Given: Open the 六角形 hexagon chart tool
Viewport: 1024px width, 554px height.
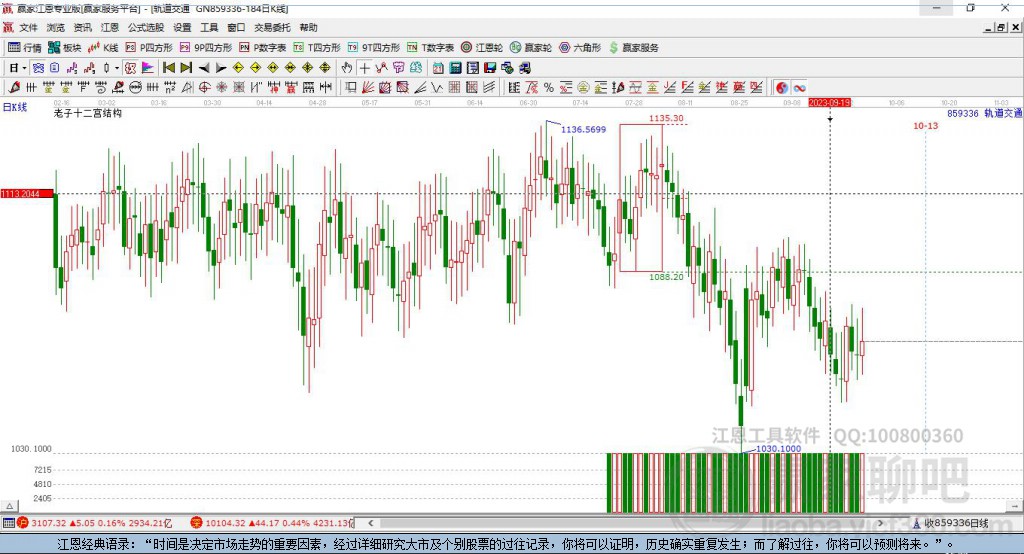Looking at the screenshot, I should click(x=580, y=47).
